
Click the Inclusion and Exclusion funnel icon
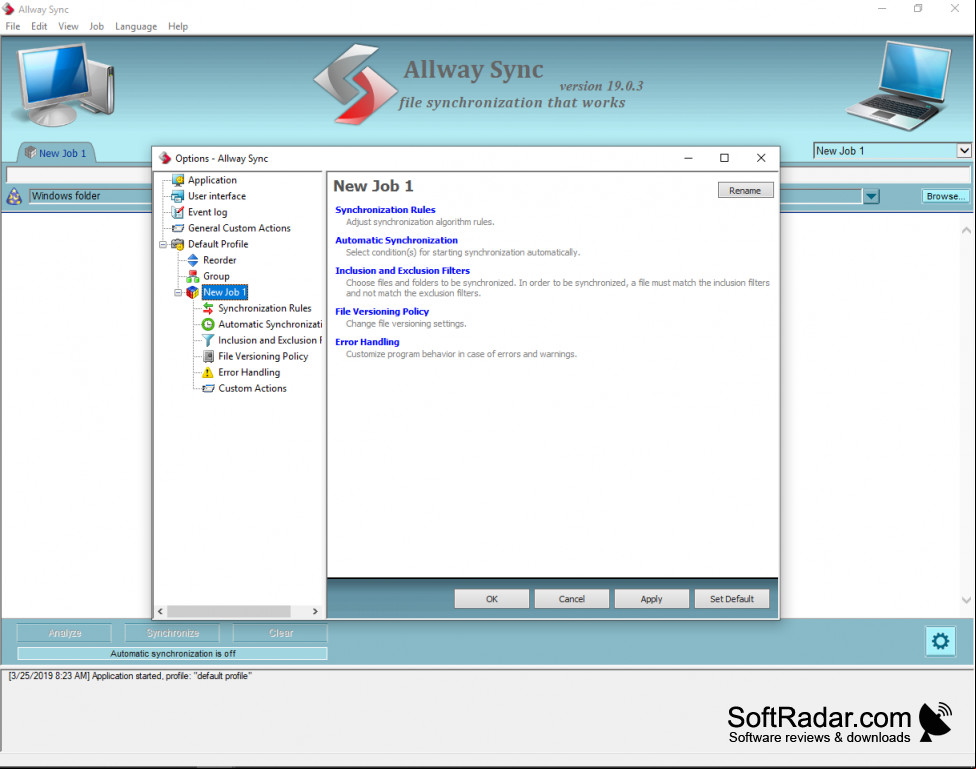click(x=208, y=341)
